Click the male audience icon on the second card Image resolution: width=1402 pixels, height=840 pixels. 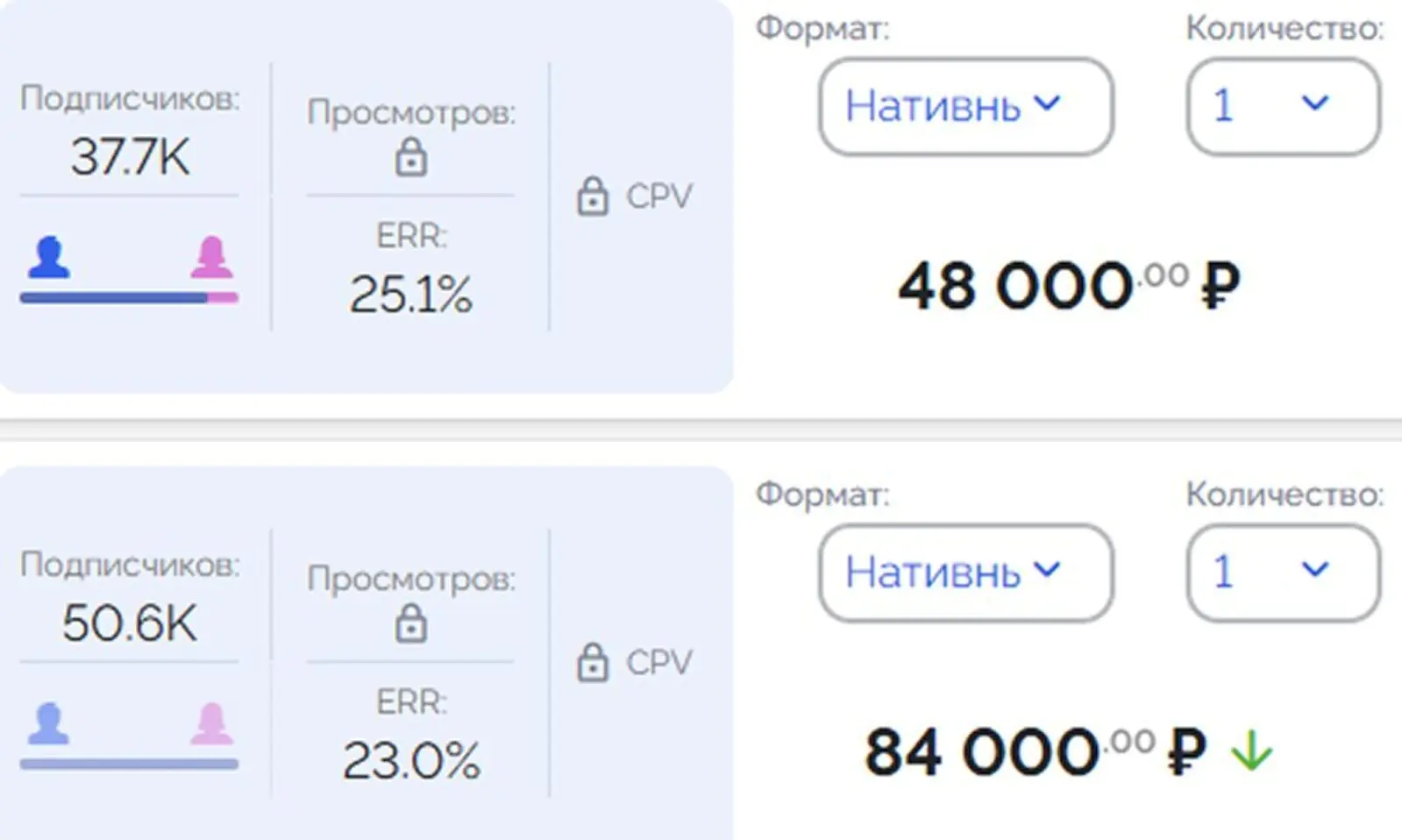pyautogui.click(x=48, y=723)
